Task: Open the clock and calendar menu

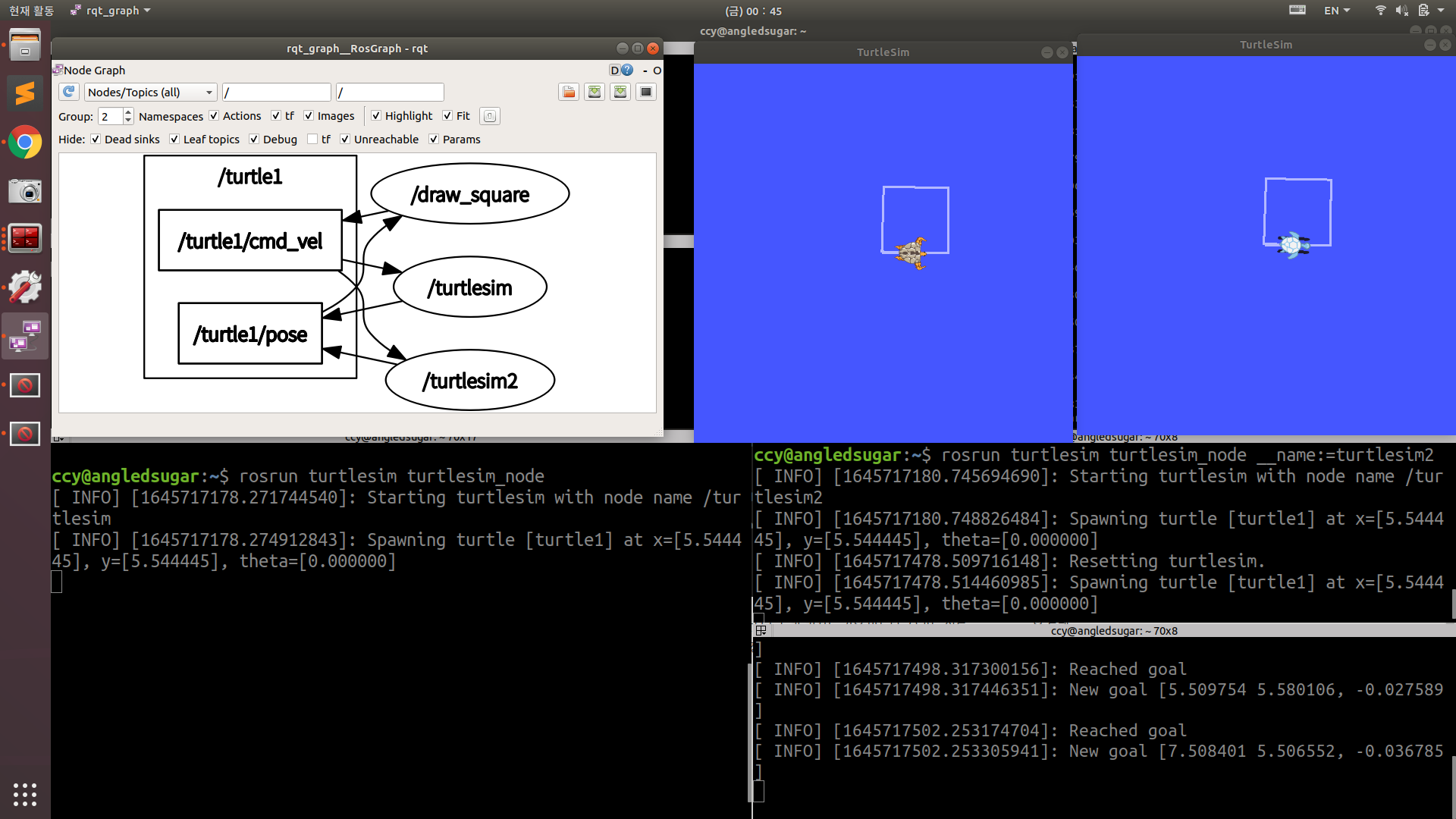Action: pos(753,11)
